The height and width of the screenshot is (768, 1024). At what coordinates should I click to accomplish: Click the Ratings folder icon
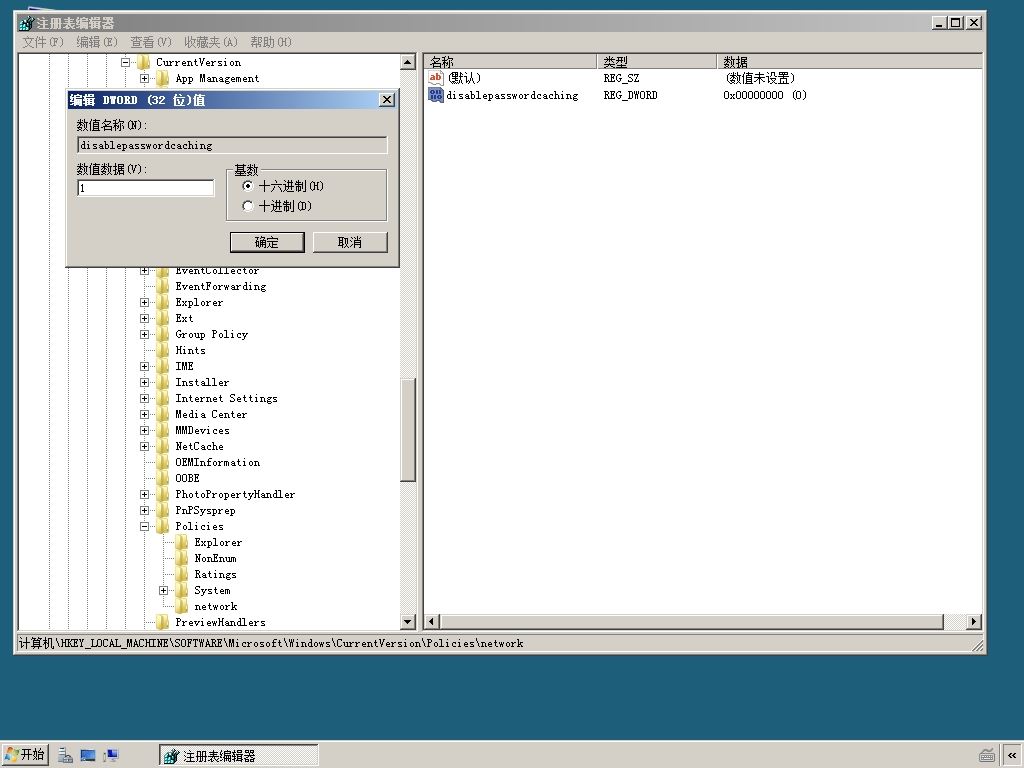182,574
